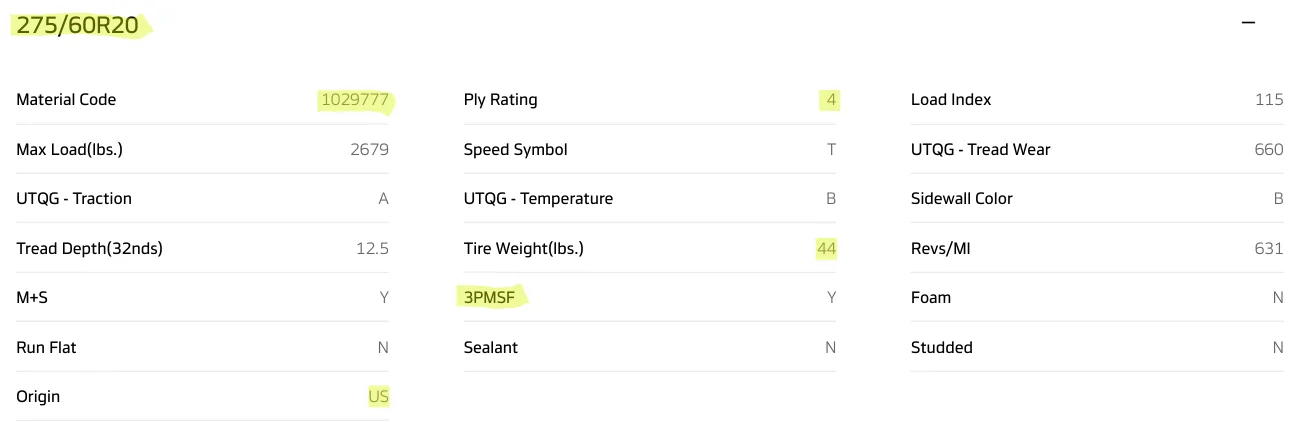The image size is (1305, 421).
Task: Click the Ply Rating value 4
Action: coord(831,99)
